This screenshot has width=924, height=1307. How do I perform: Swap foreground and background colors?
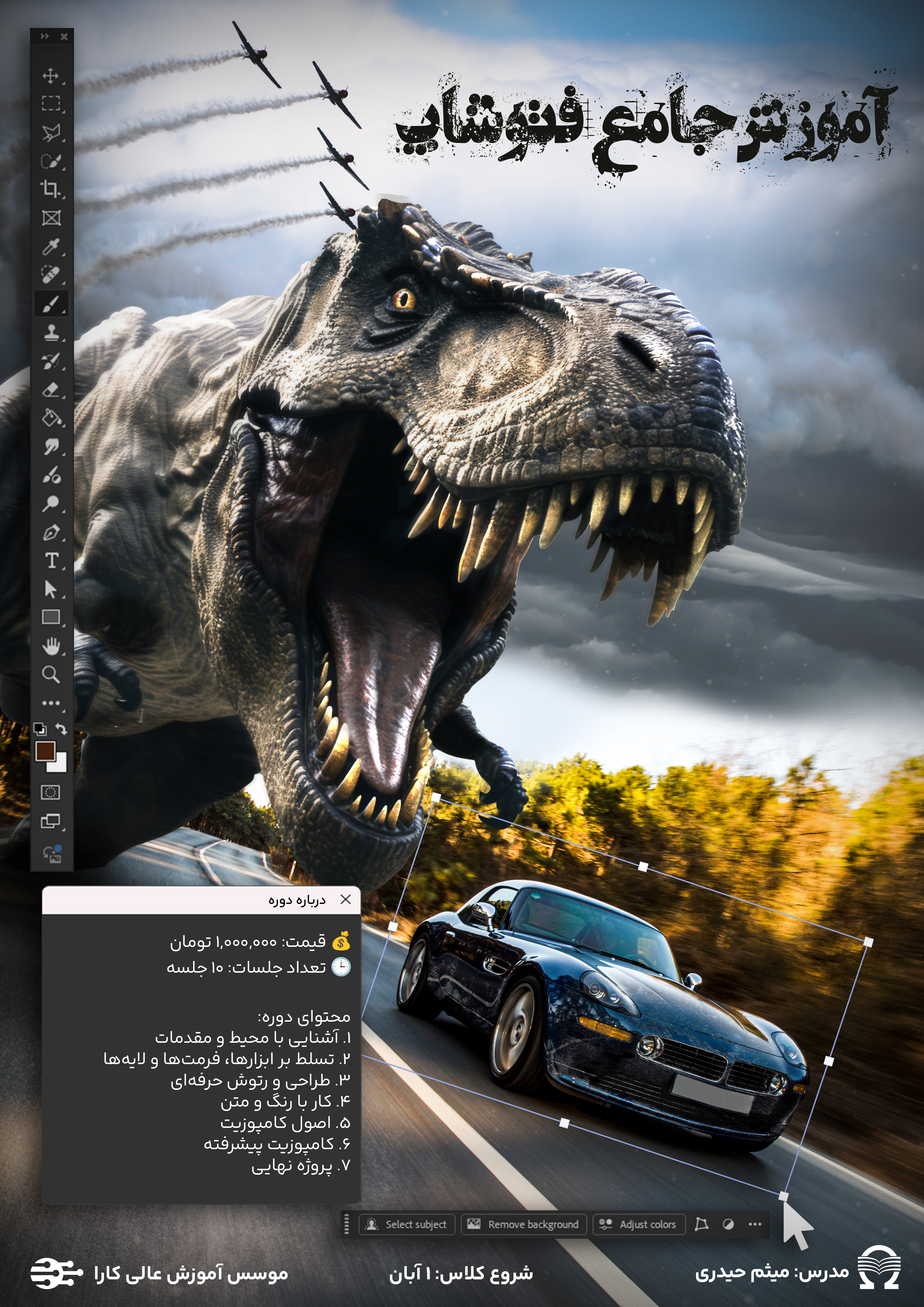[61, 729]
